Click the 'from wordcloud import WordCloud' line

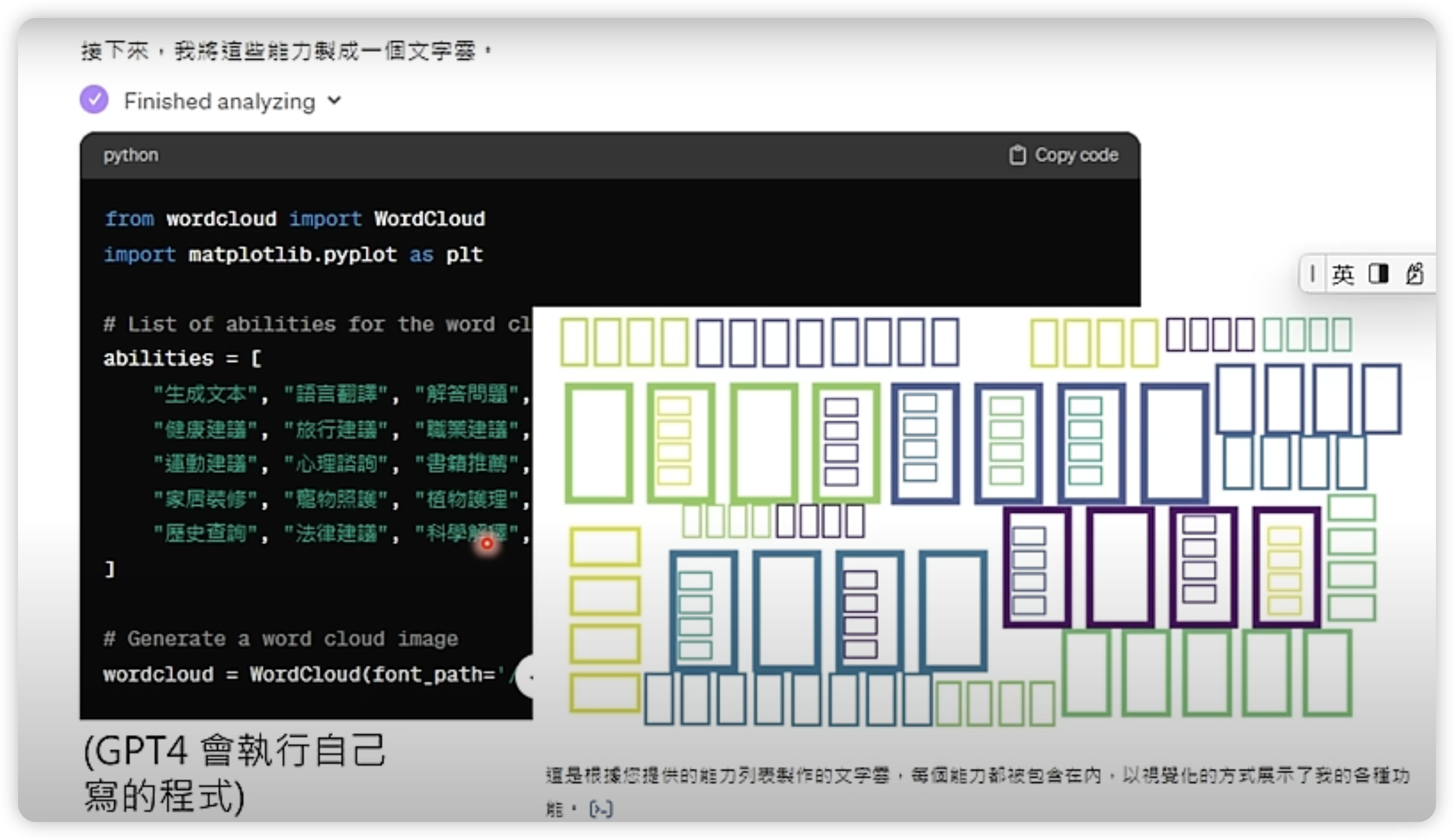point(294,219)
